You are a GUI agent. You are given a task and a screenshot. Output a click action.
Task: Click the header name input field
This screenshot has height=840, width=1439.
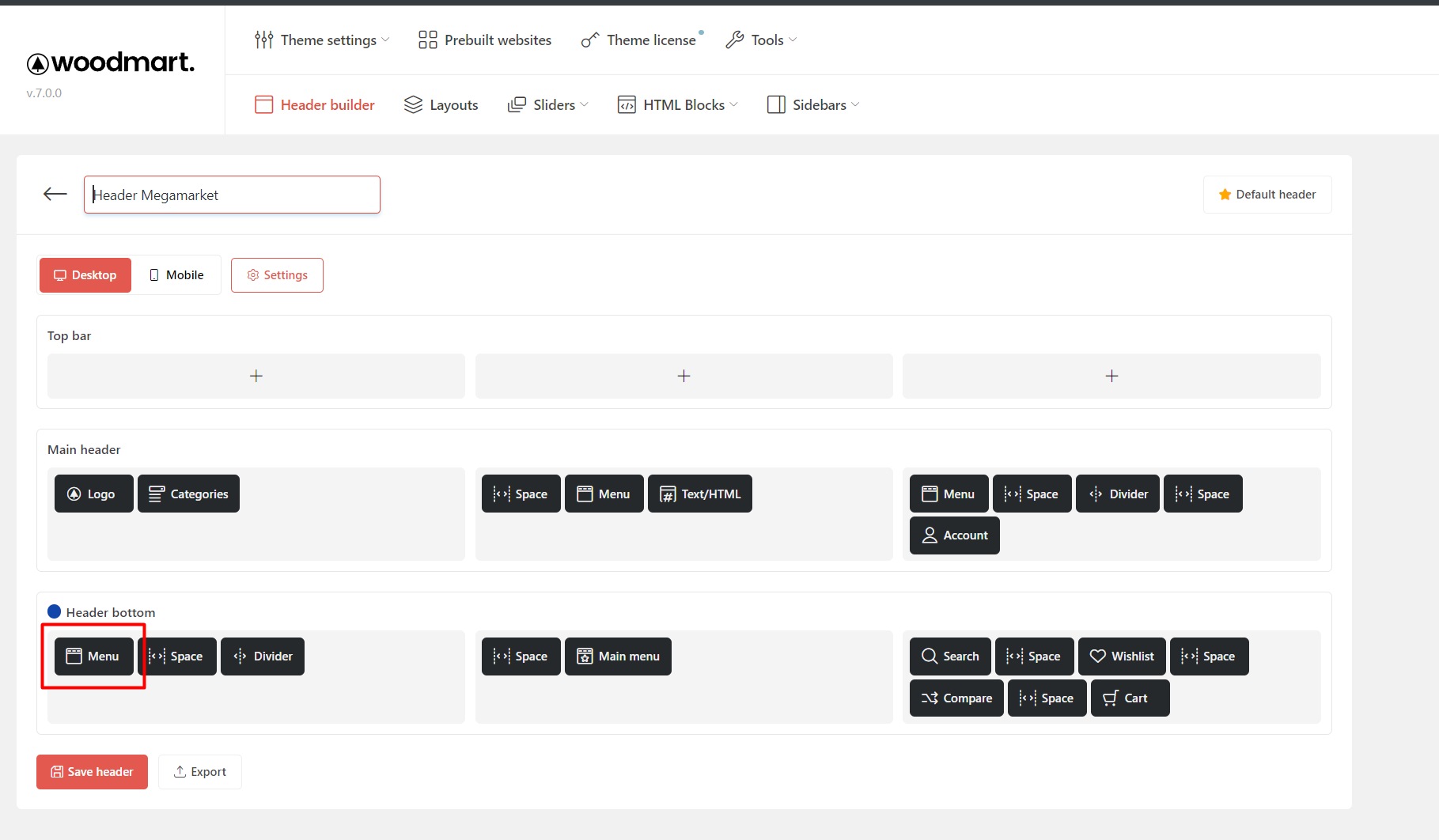(232, 195)
